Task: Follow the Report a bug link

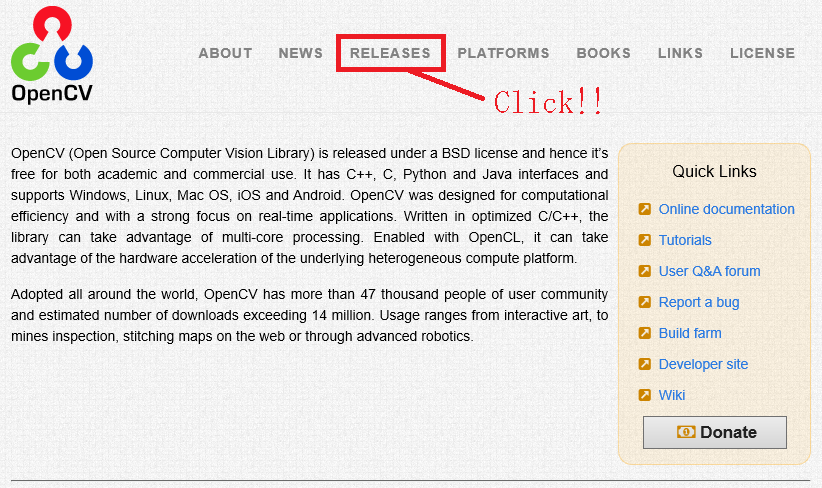Action: [699, 302]
